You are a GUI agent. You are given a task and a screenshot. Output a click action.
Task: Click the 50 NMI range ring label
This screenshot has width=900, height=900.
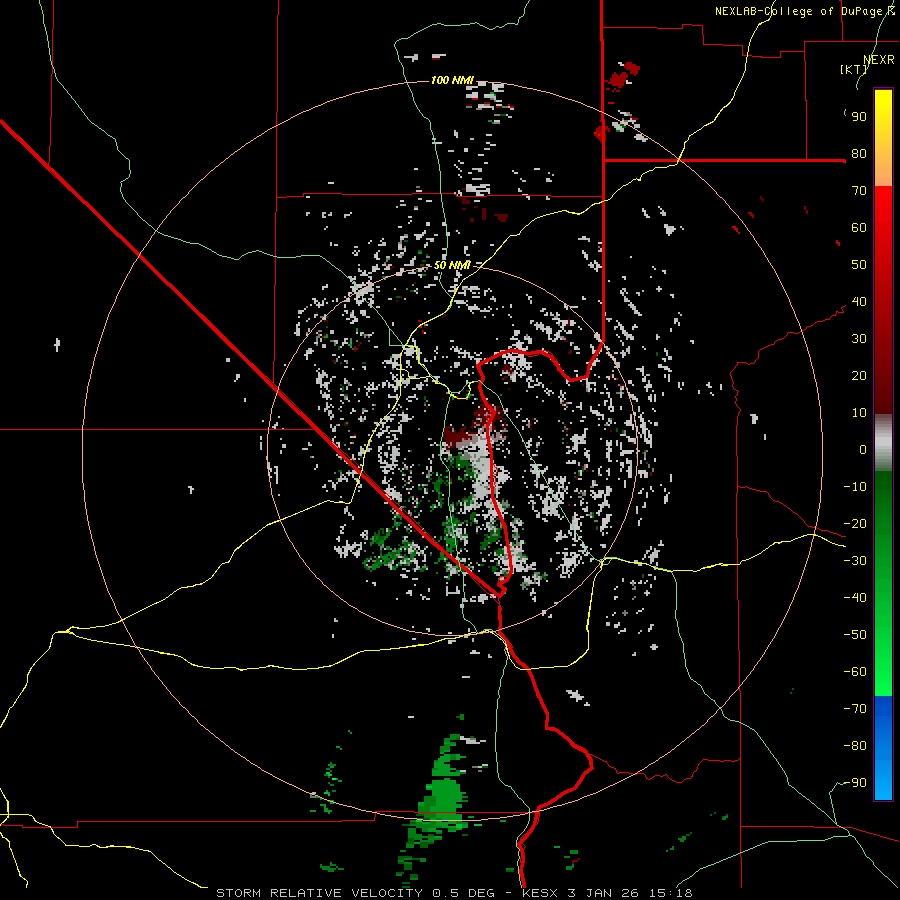coord(452,265)
